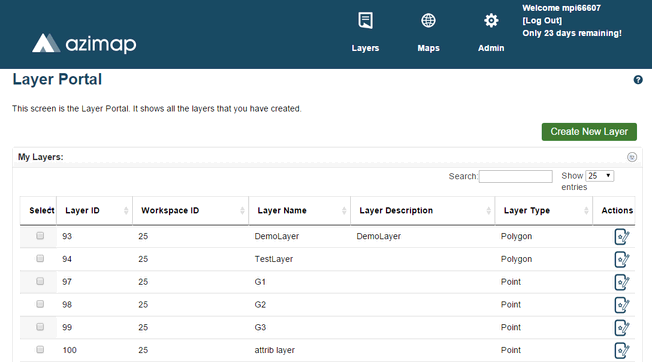The height and width of the screenshot is (362, 652).
Task: Check the box for layer 97
Action: tap(40, 281)
